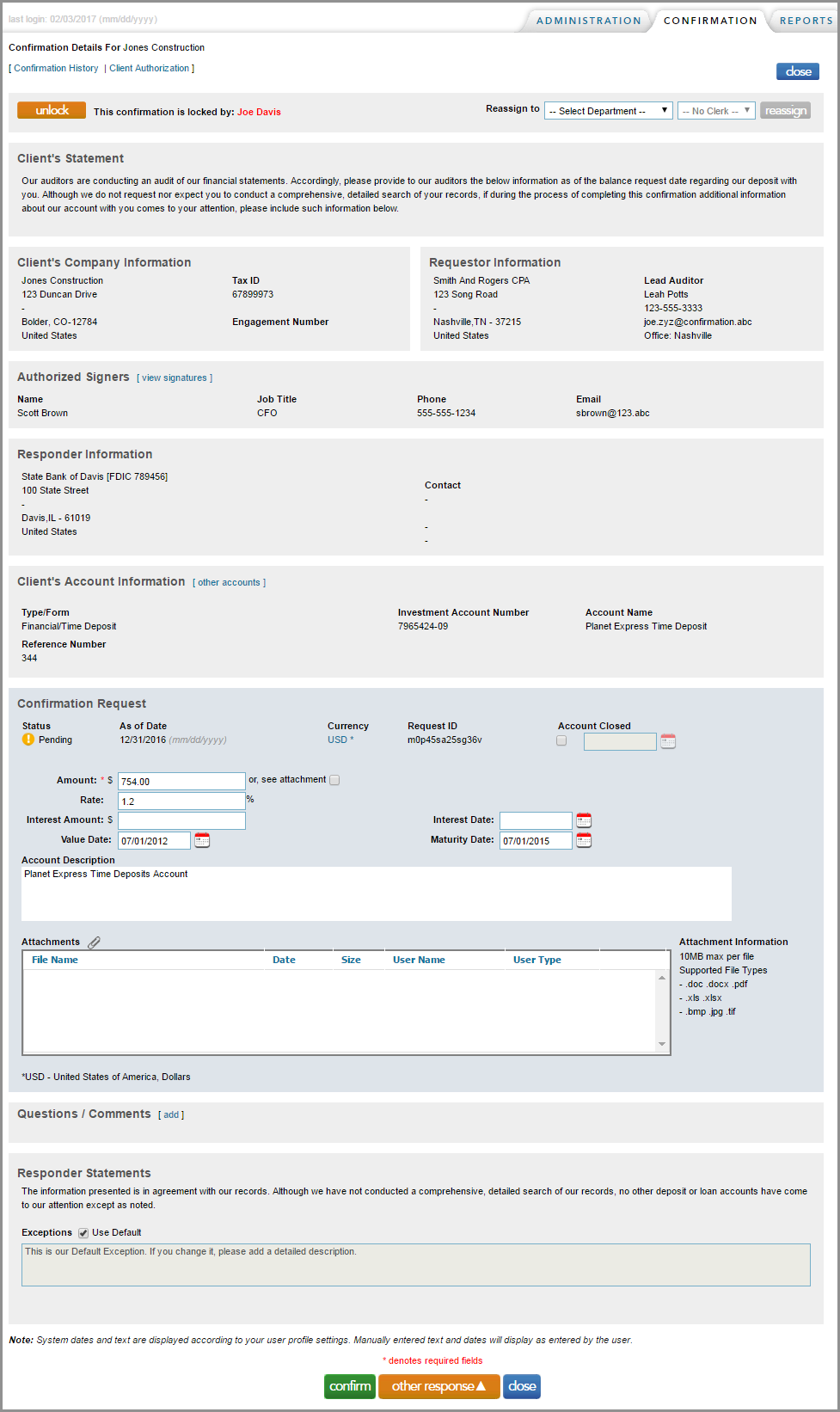Click the Pending status warning icon
The width and height of the screenshot is (840, 1412).
click(28, 740)
